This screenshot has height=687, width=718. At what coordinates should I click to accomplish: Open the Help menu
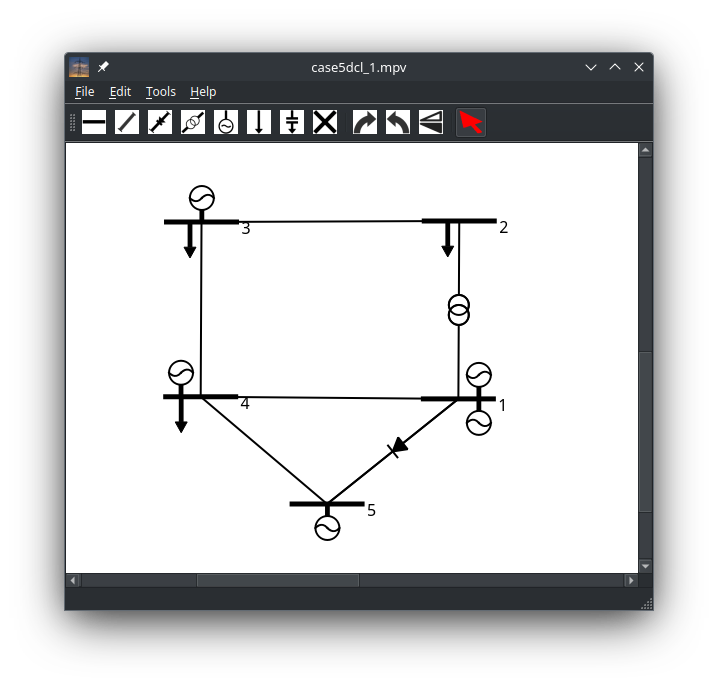point(203,92)
